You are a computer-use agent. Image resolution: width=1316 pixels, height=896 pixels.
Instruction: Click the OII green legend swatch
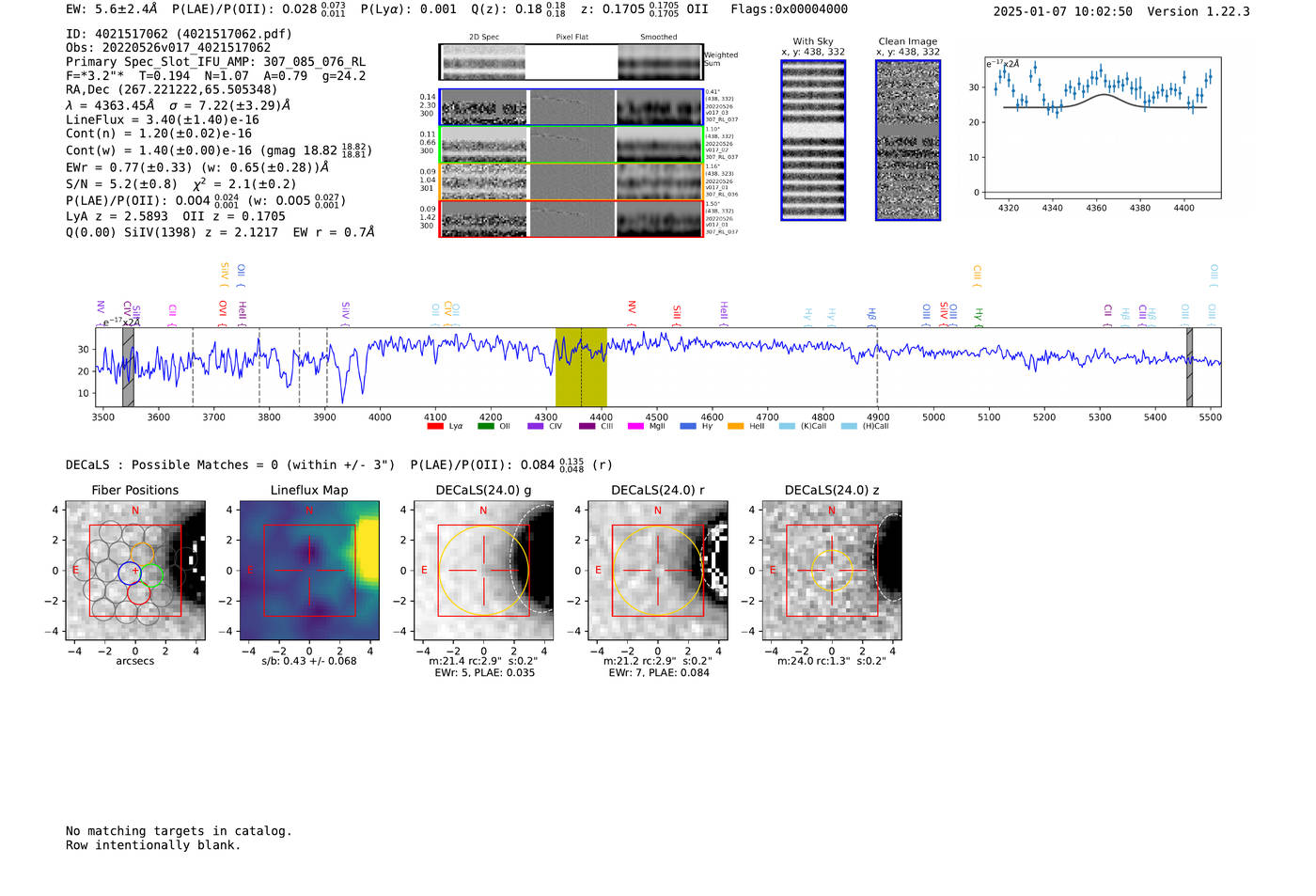click(485, 427)
